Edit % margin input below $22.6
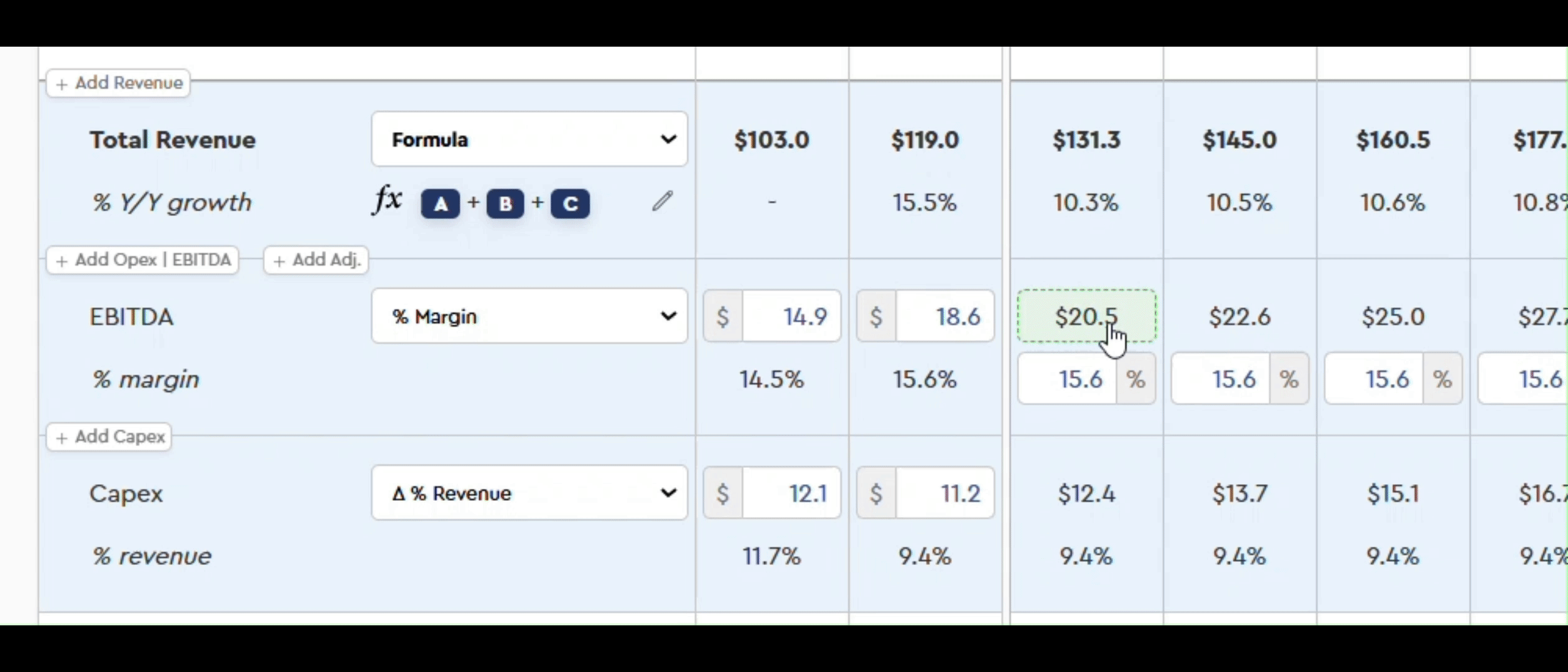 coord(1221,378)
